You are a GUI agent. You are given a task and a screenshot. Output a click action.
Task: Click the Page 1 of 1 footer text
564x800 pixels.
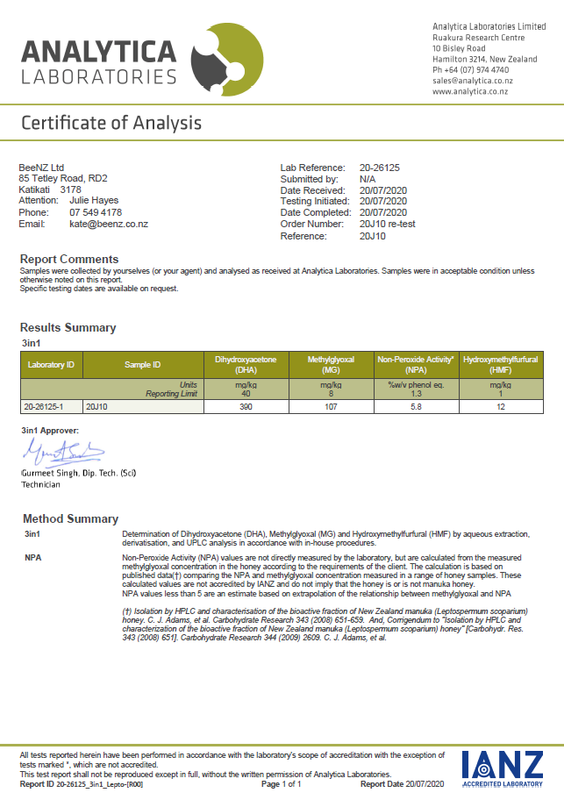tap(281, 784)
